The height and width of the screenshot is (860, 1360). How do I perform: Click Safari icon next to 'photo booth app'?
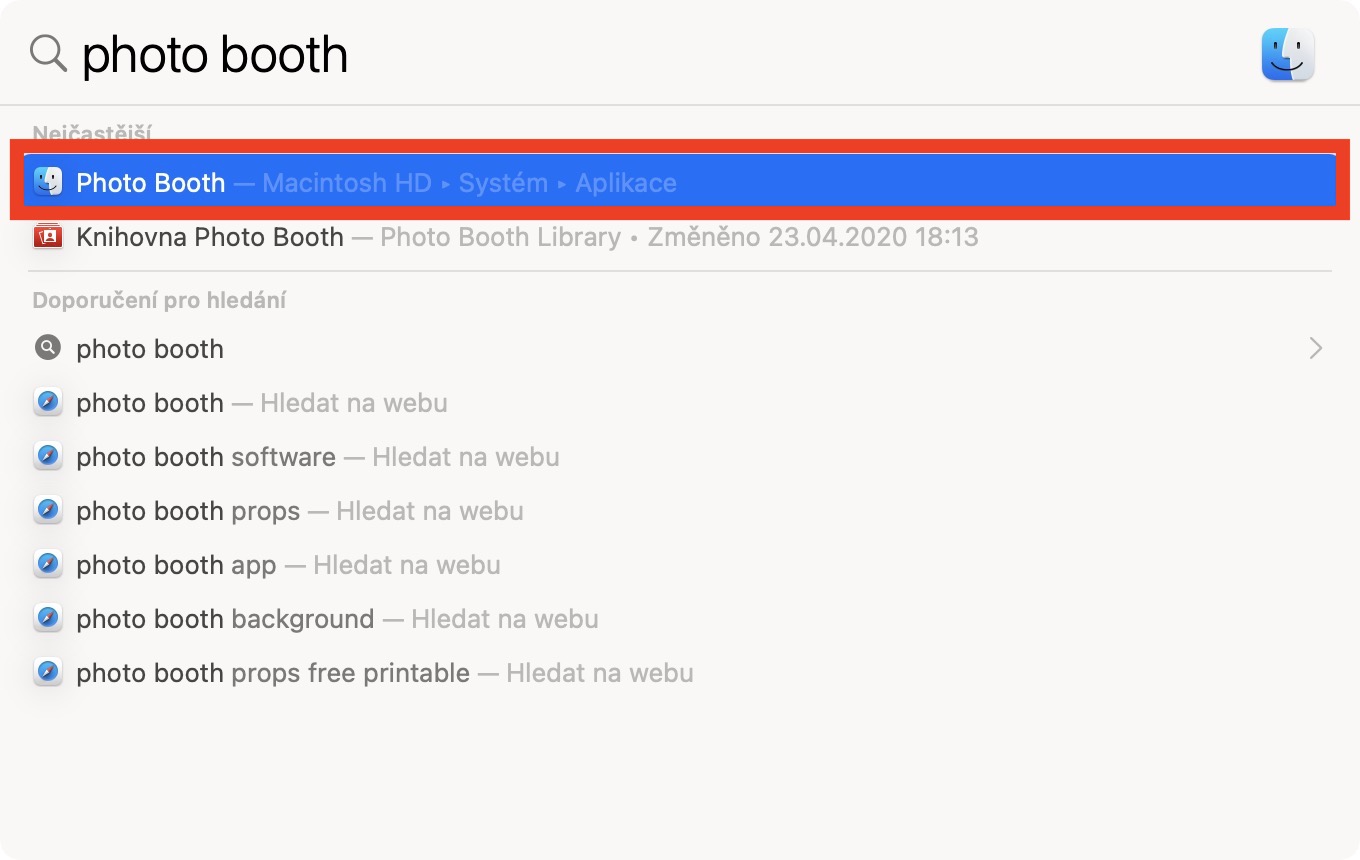48,565
